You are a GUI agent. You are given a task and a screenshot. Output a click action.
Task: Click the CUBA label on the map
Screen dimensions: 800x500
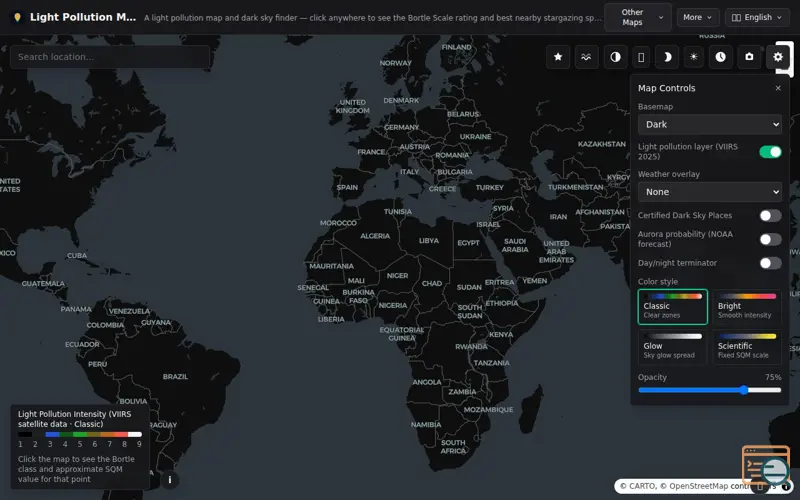(x=77, y=256)
